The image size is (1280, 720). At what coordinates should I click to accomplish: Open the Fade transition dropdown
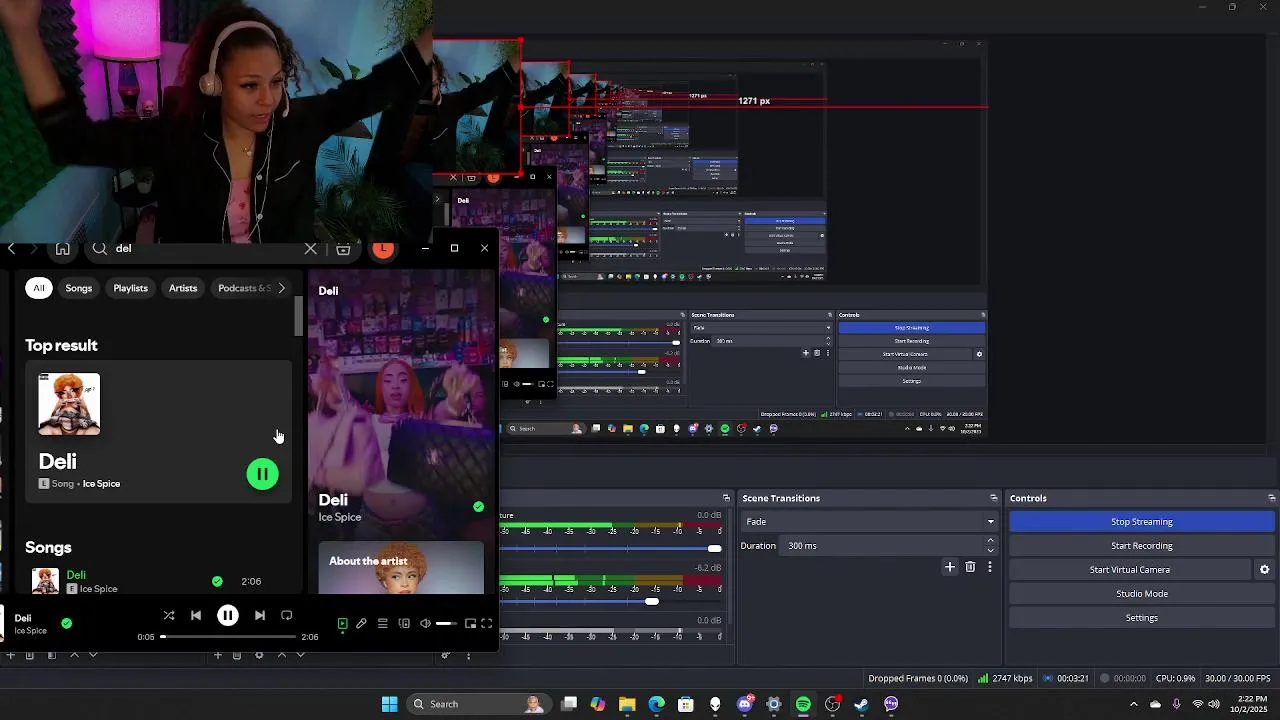click(x=870, y=522)
